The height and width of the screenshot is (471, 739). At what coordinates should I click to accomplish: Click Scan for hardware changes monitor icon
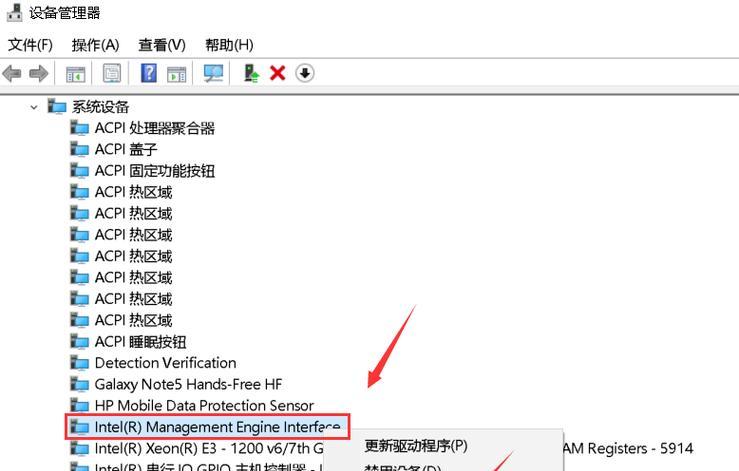(213, 73)
